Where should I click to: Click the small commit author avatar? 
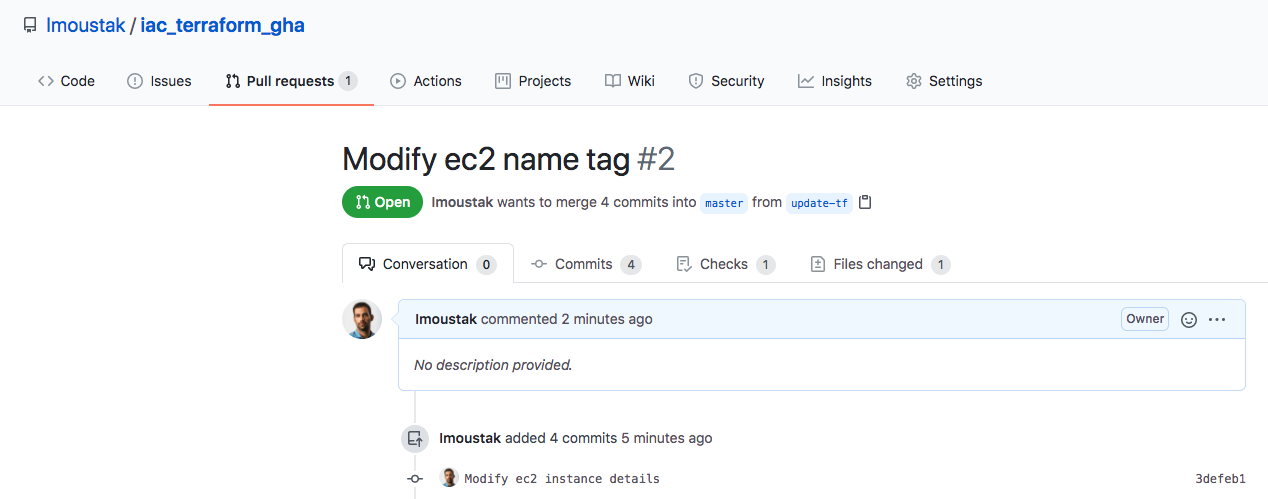(x=449, y=478)
